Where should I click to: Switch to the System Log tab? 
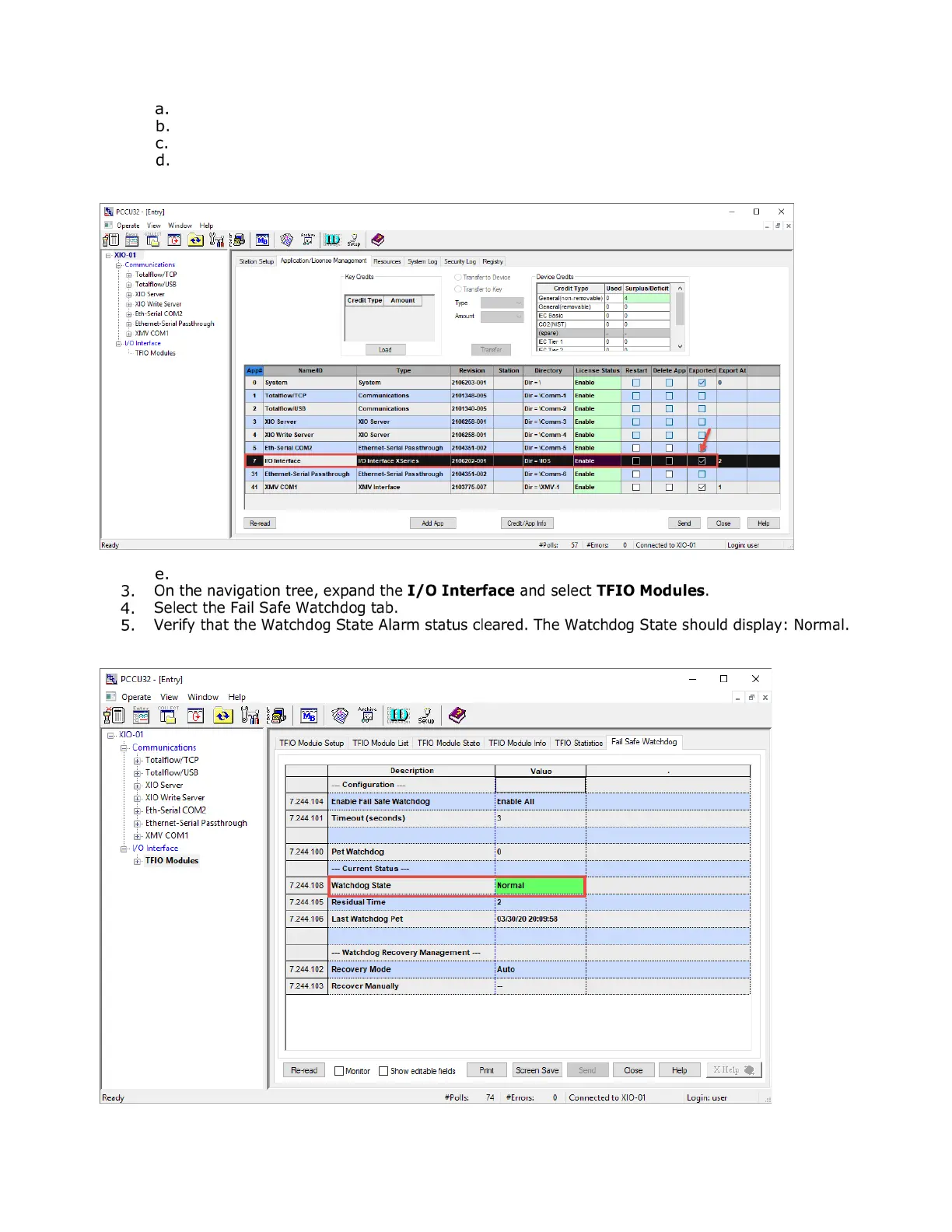422,261
